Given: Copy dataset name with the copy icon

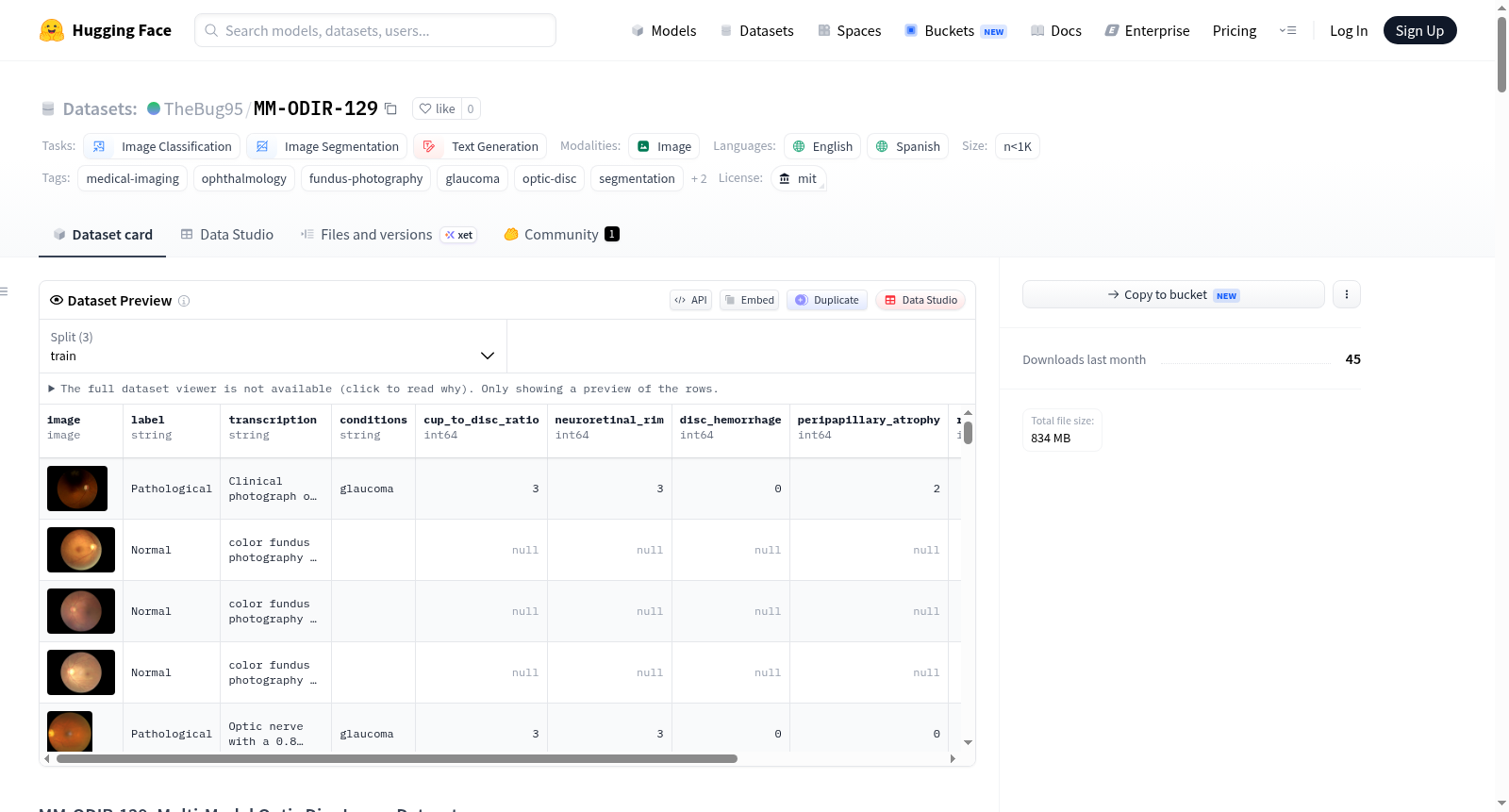Looking at the screenshot, I should [390, 108].
